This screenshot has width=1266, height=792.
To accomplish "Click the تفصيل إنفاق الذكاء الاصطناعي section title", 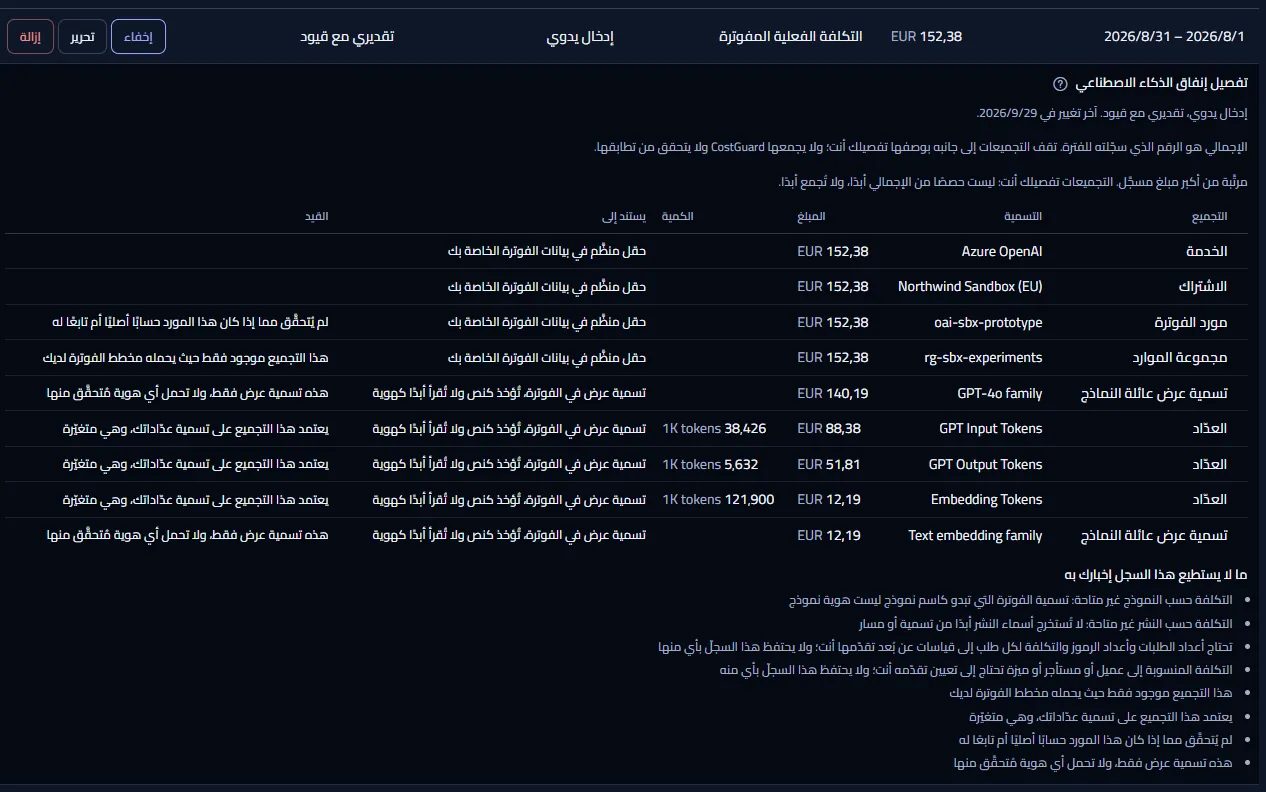I will [1161, 84].
